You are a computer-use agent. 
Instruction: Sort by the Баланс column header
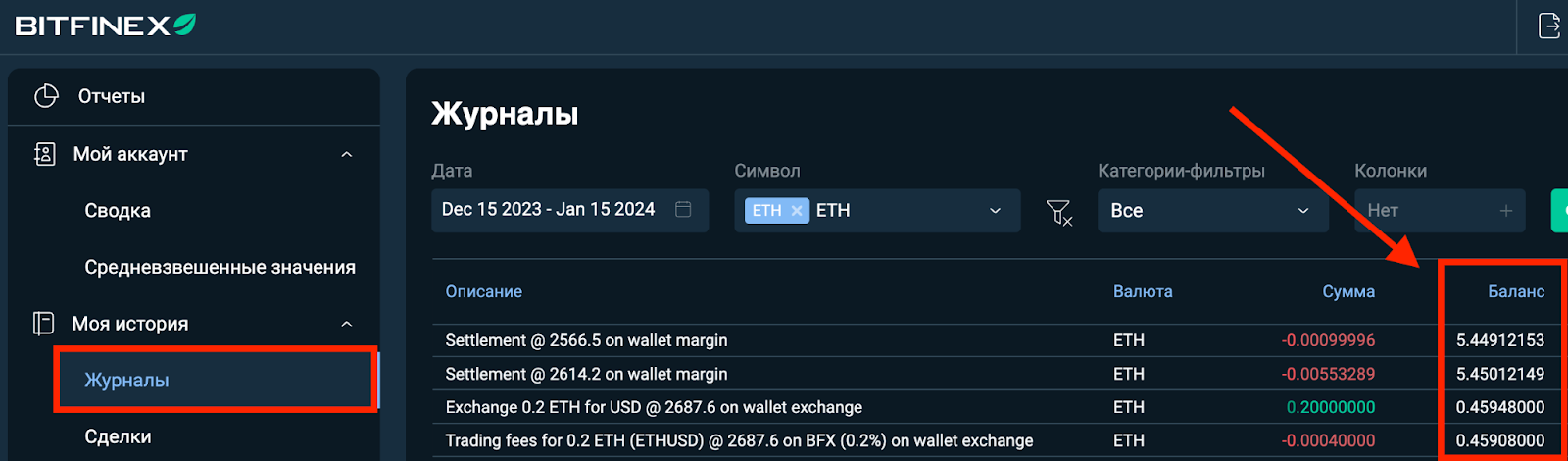pyautogui.click(x=1516, y=291)
